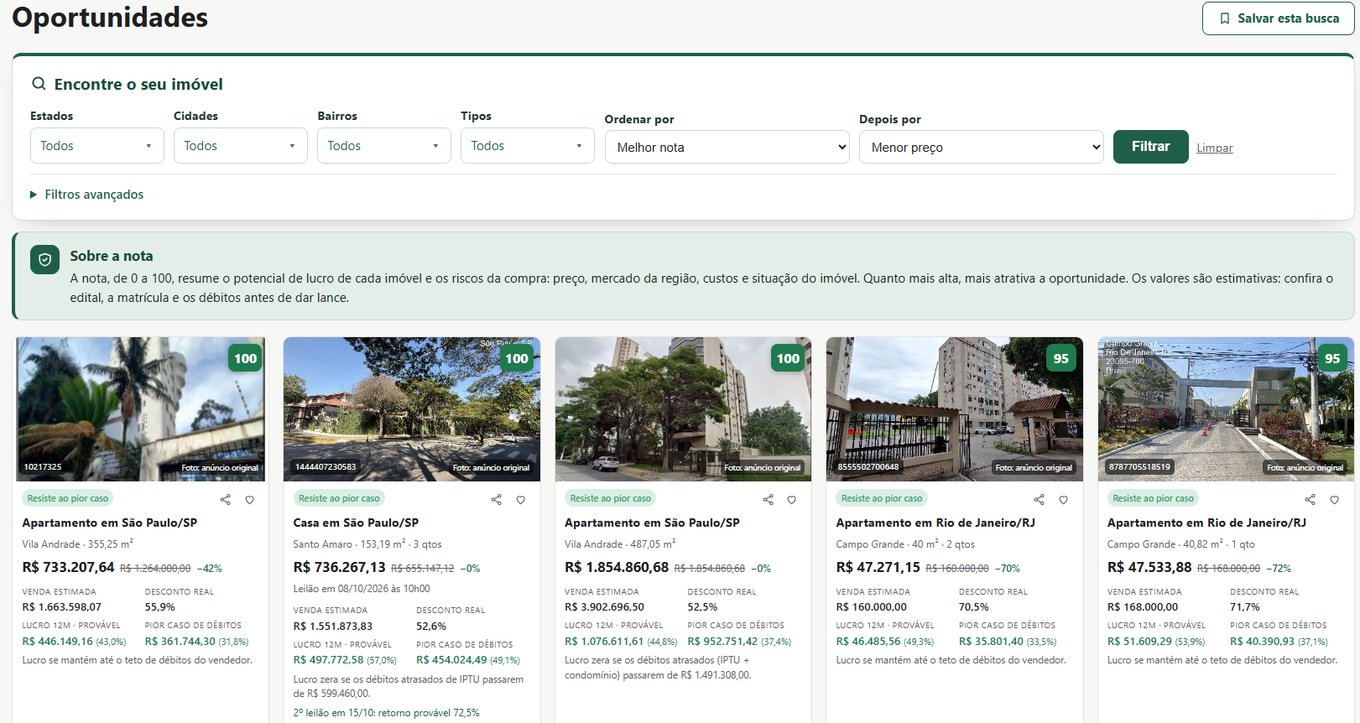Open the Casa em São Paulo photo

click(x=412, y=409)
